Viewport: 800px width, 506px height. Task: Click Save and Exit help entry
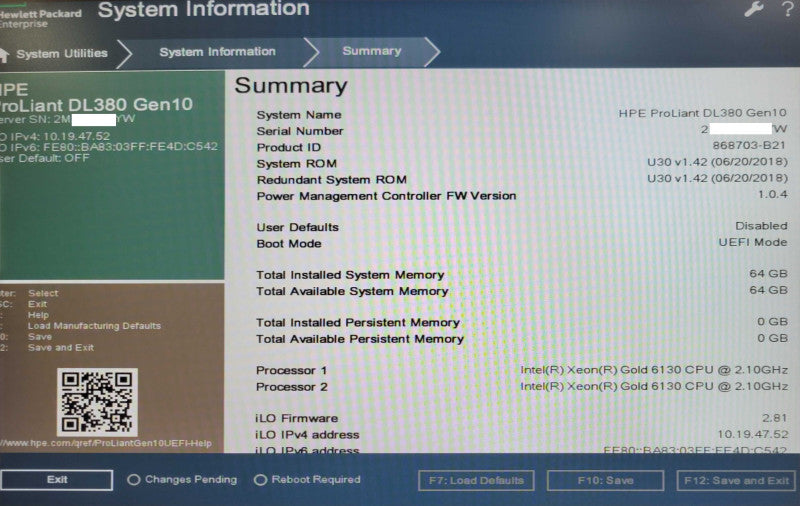[61, 348]
